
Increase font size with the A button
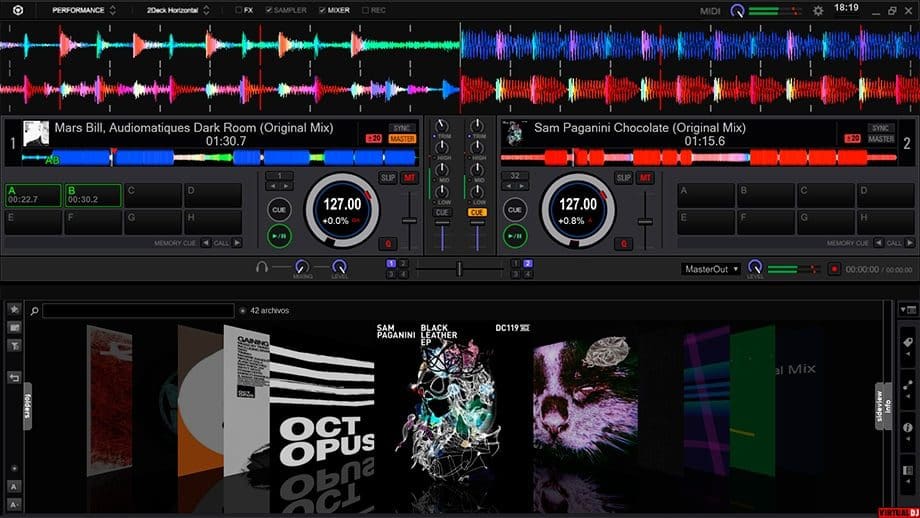14,486
